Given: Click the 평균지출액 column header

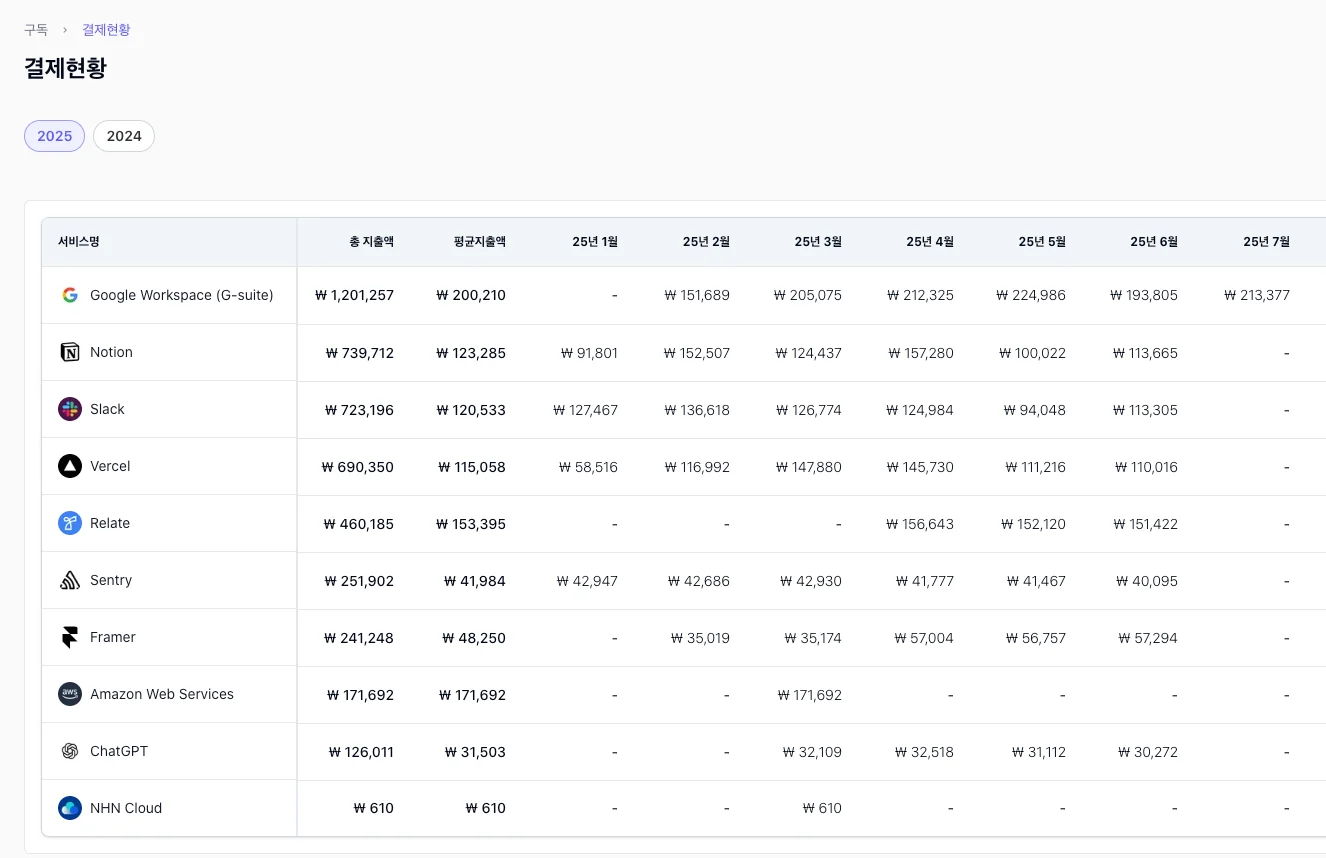Looking at the screenshot, I should [x=479, y=242].
